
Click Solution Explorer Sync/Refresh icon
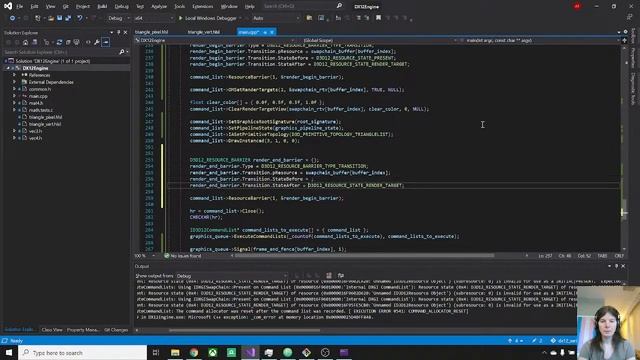coord(59,42)
